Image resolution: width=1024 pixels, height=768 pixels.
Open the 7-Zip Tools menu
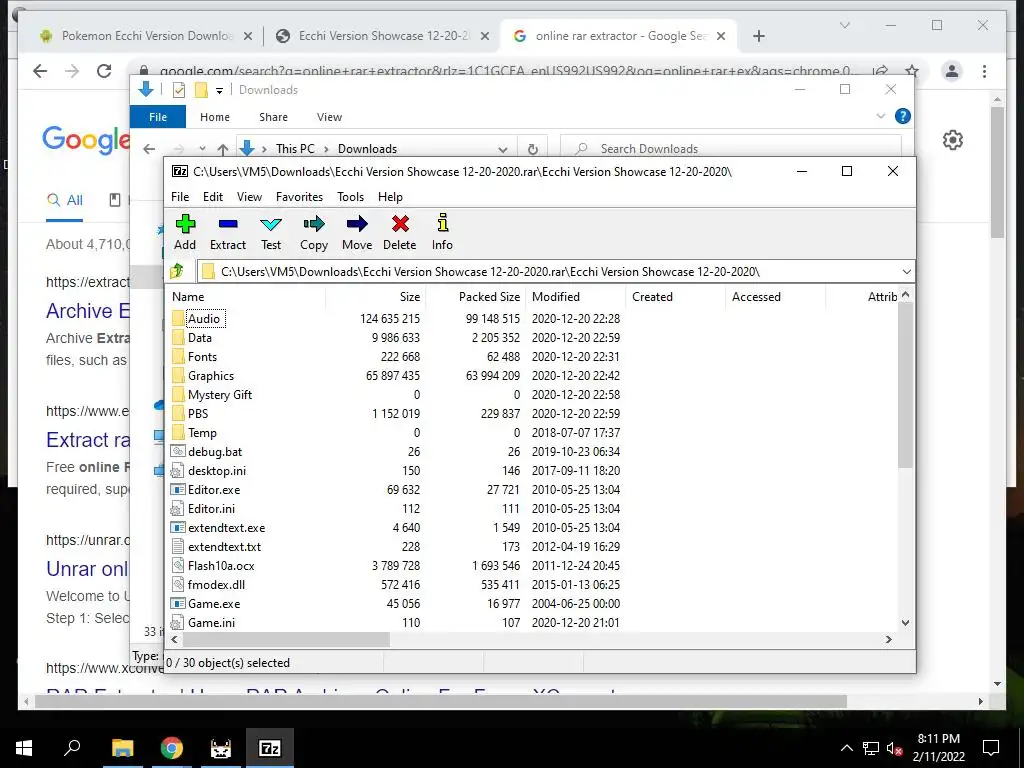pyautogui.click(x=351, y=197)
